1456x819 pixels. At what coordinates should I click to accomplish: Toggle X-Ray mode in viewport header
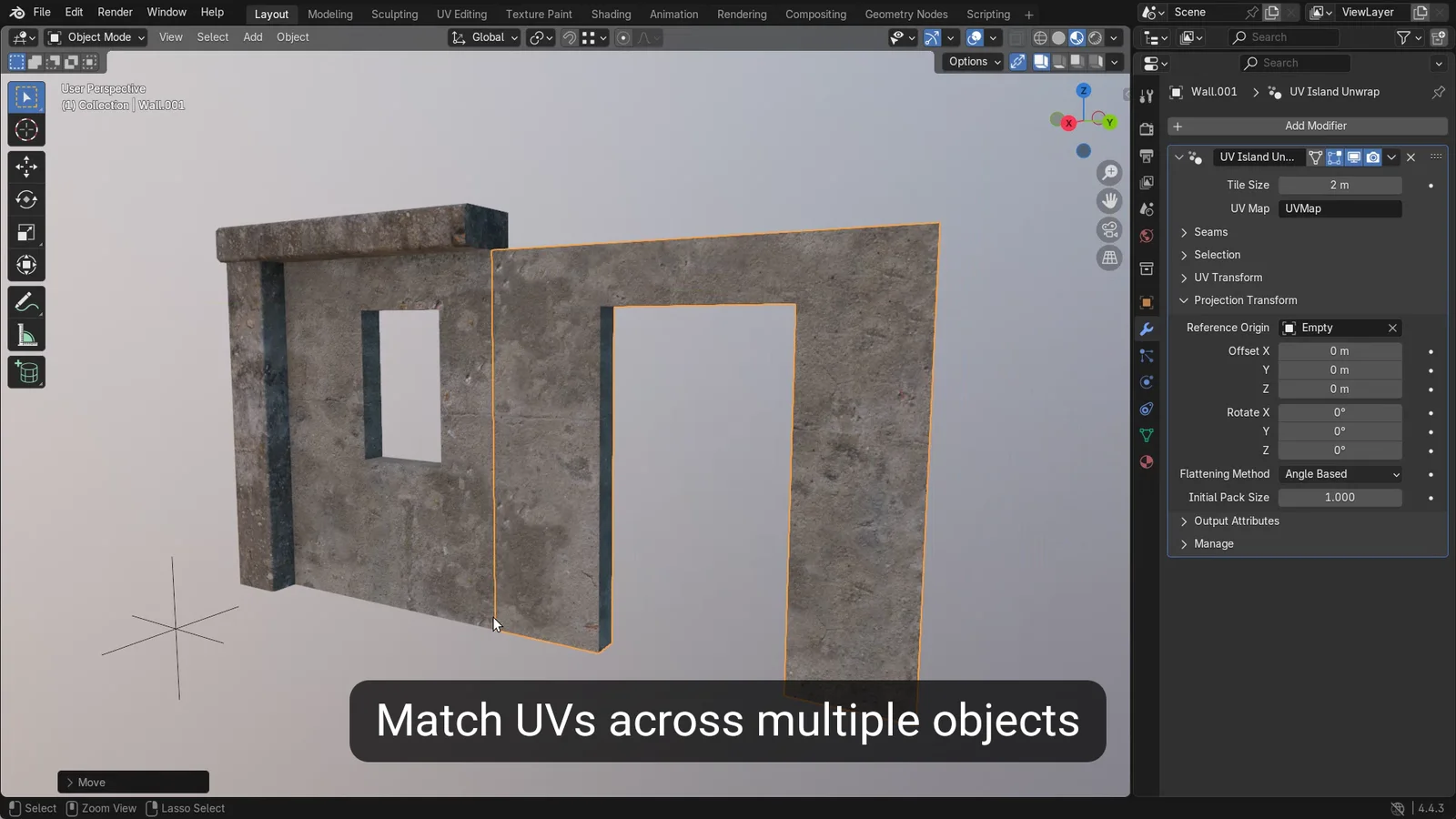click(1017, 37)
